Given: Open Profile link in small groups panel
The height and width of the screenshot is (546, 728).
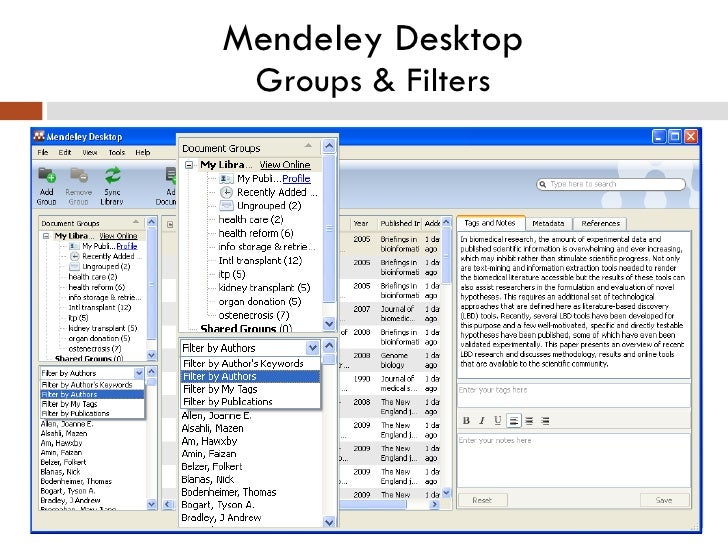Looking at the screenshot, I should tap(127, 246).
